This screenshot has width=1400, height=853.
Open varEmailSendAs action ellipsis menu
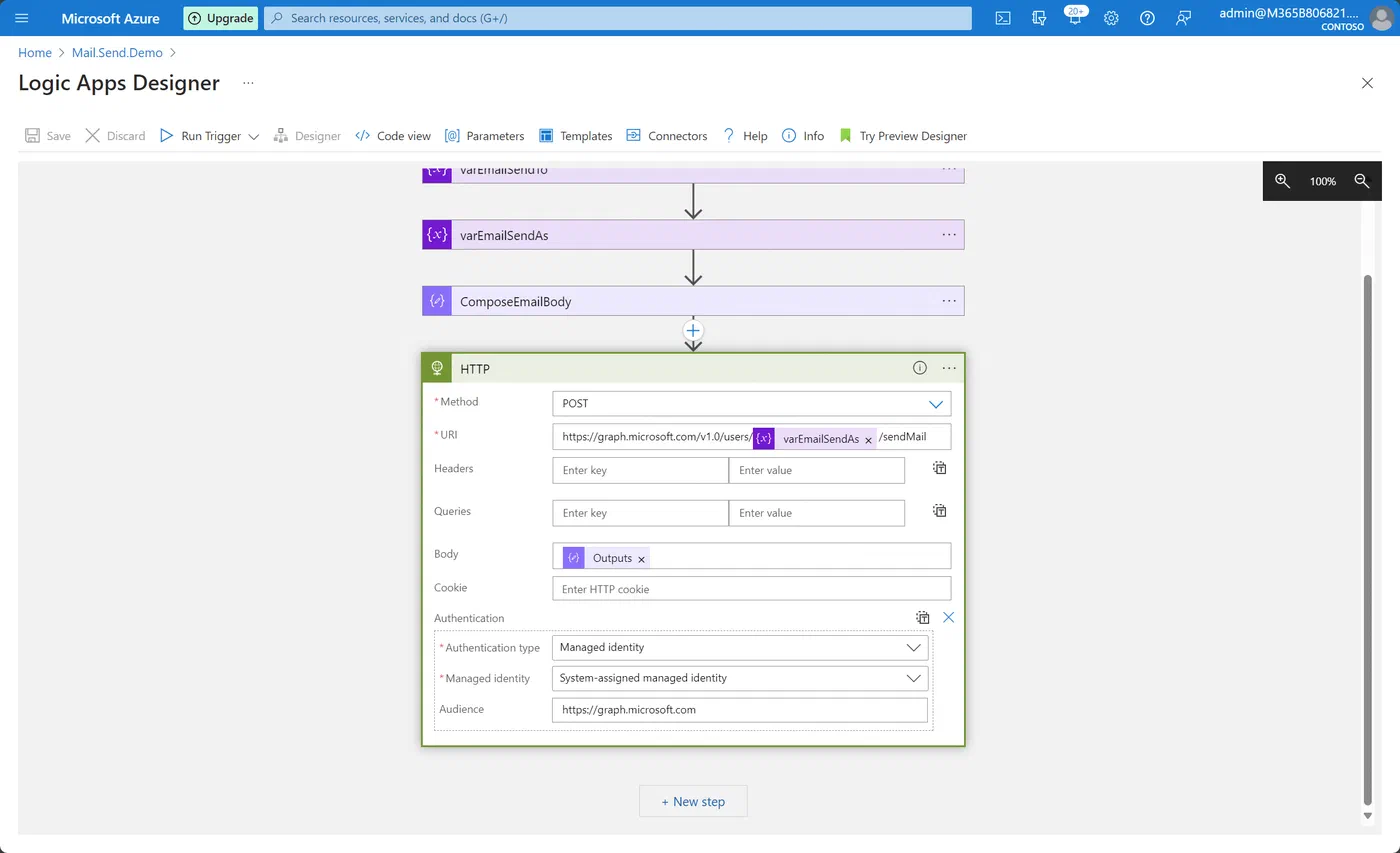coord(949,235)
